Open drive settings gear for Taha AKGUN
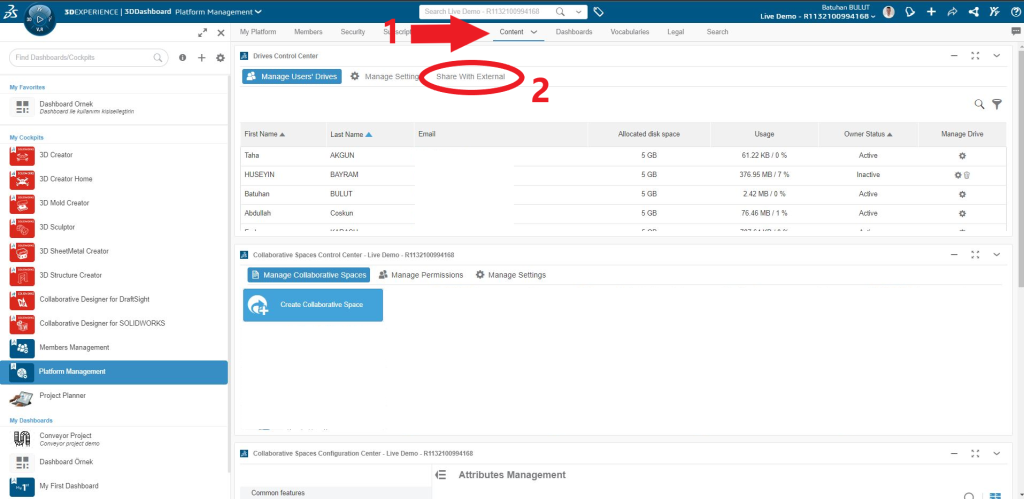 click(962, 156)
